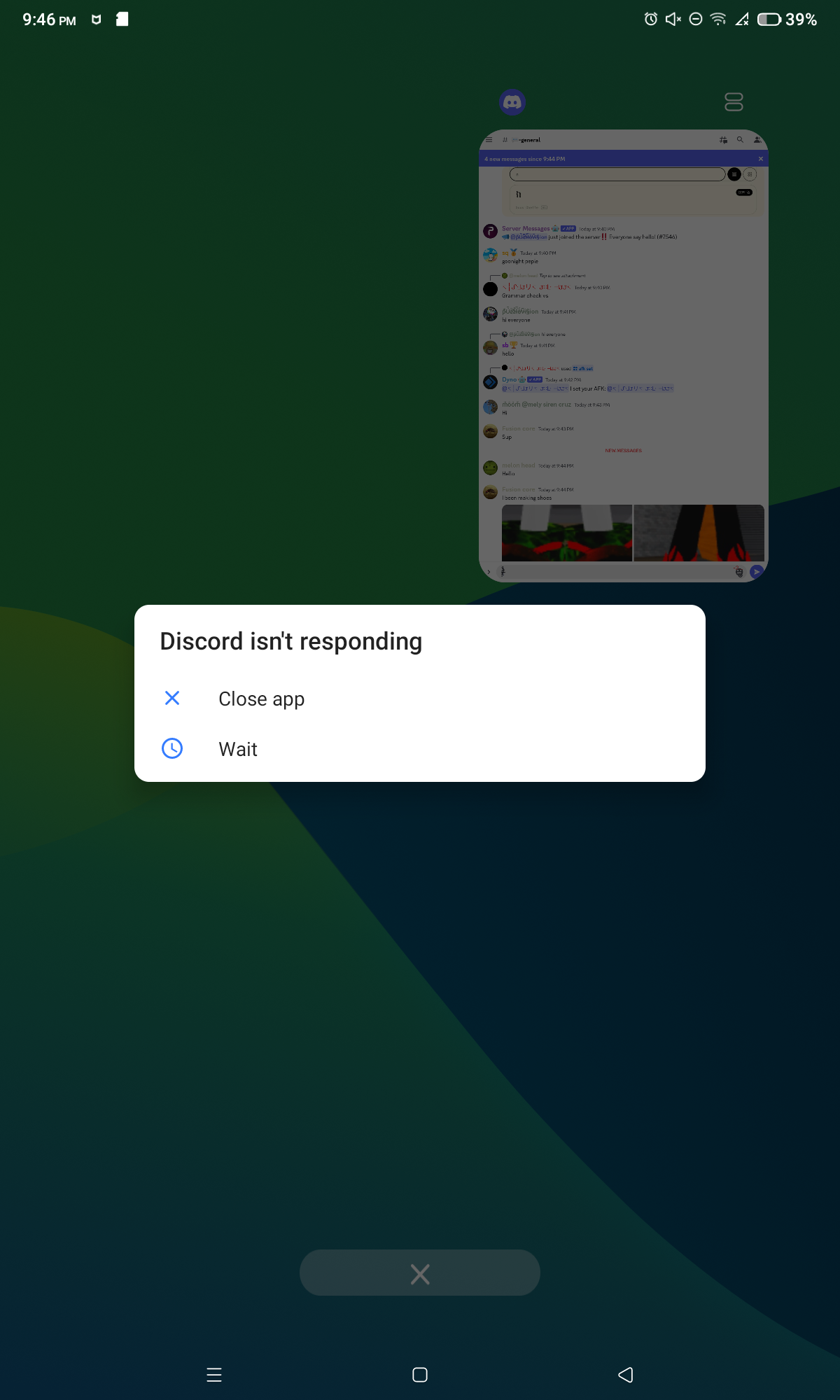Tap the "I been making shoes" message
The image size is (840, 1400).
(x=526, y=498)
